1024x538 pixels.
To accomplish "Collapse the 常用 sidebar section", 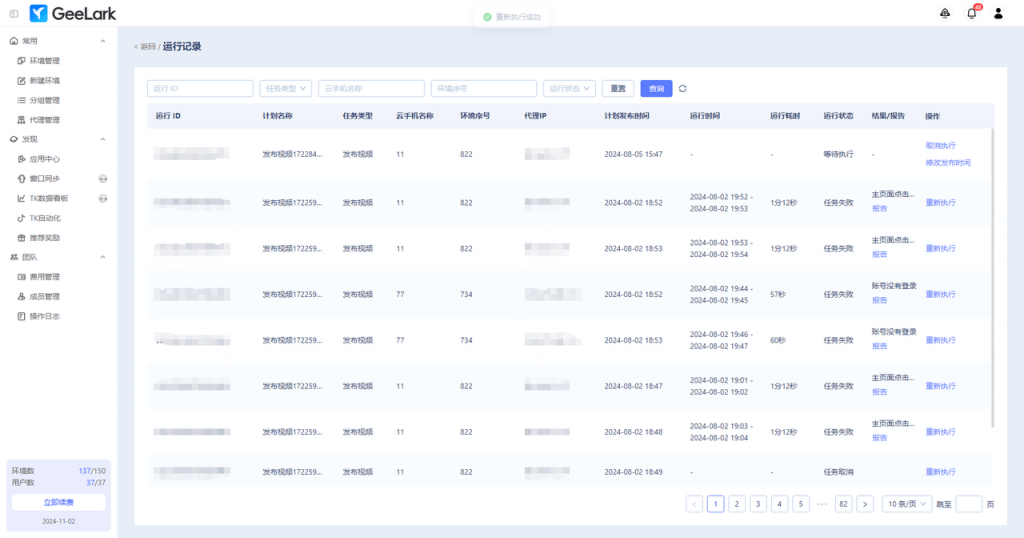I will click(103, 41).
